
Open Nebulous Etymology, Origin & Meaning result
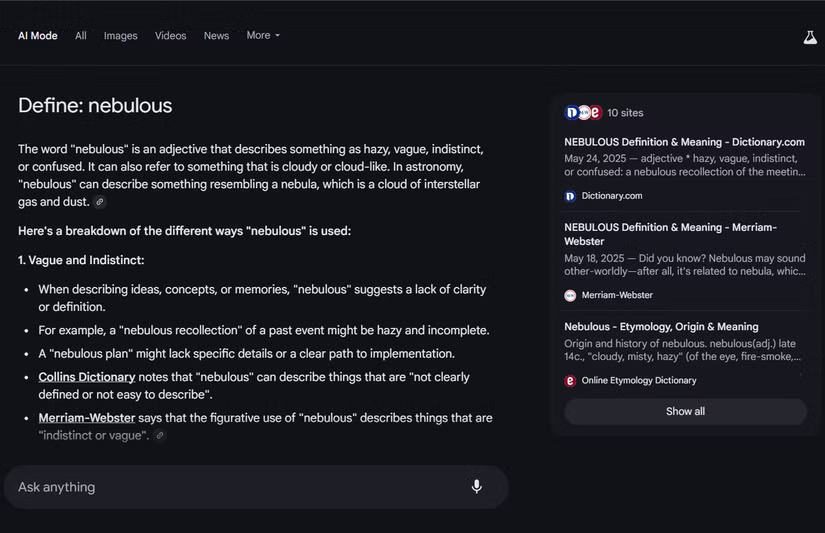pos(661,327)
